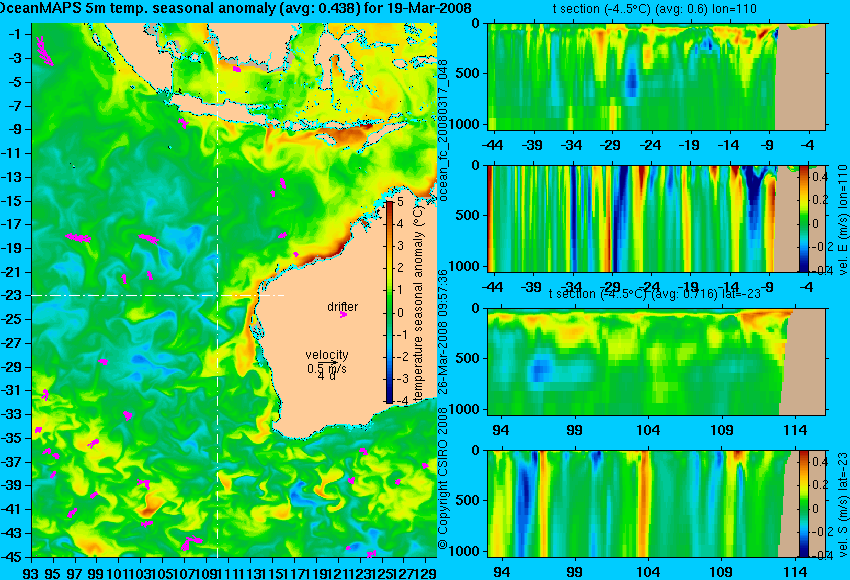Viewport: 850px width, 580px height.
Task: Click the '© Copyright CSIRO 2008' vertical text
Action: coord(443,477)
